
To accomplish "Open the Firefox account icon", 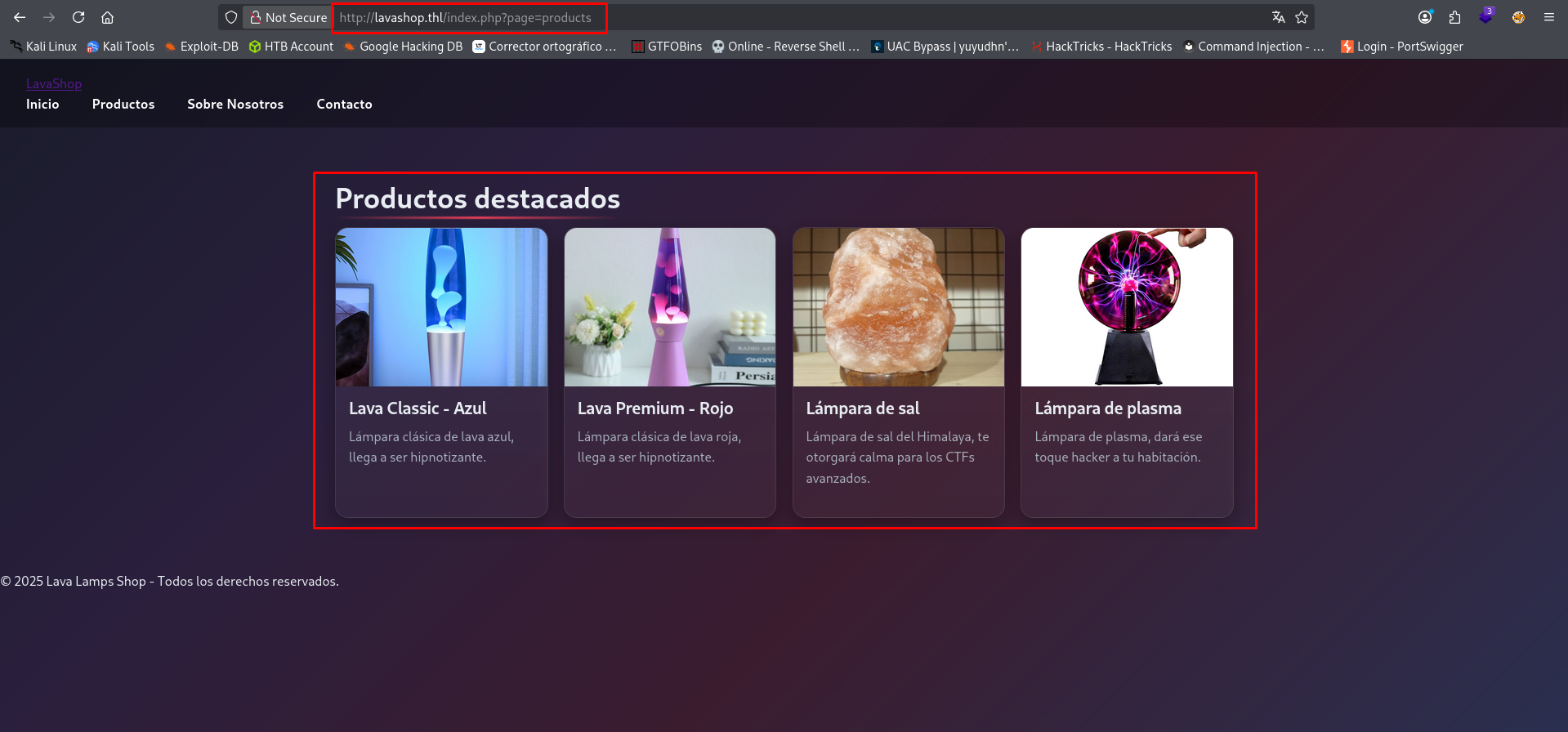I will click(1425, 17).
